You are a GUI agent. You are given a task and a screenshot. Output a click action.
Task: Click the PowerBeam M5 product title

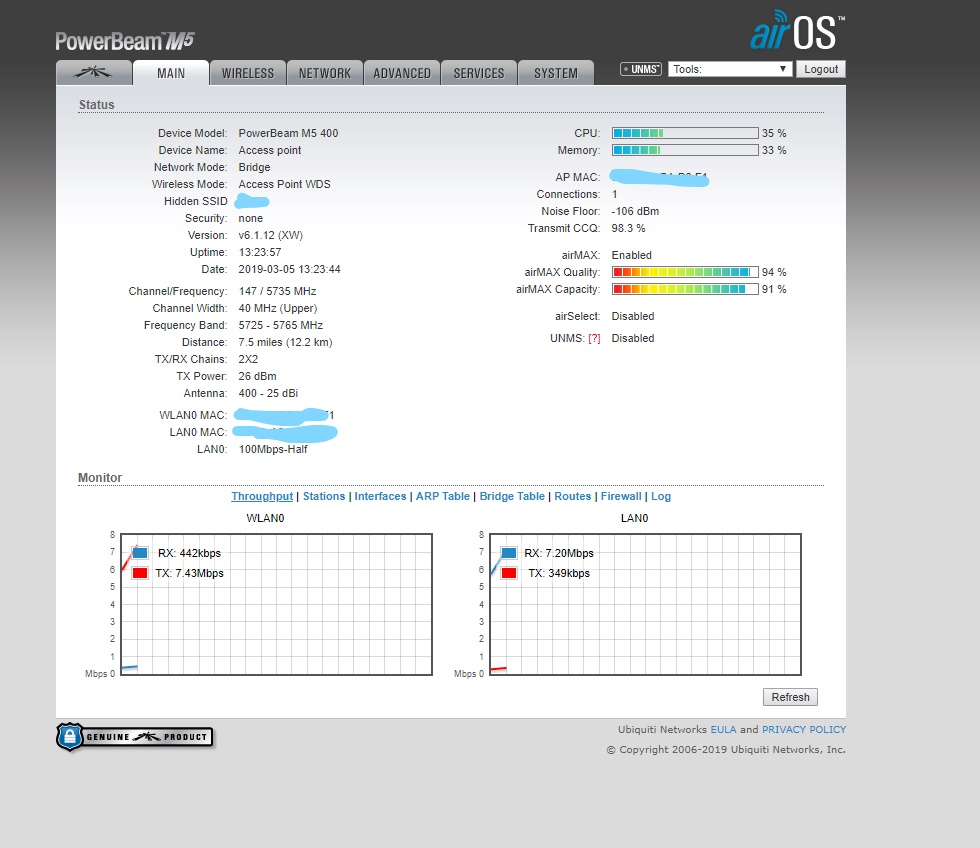[125, 41]
